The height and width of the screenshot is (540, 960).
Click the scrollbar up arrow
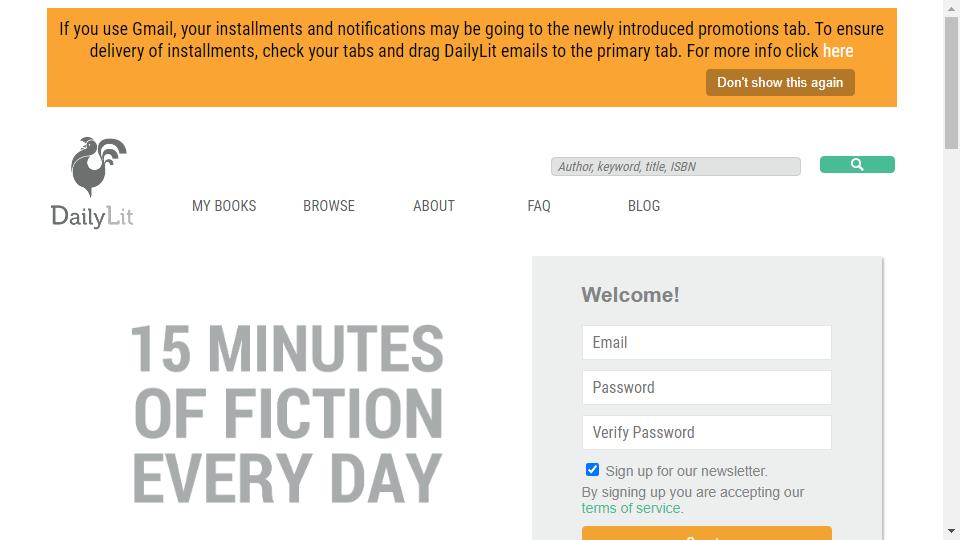(951, 8)
